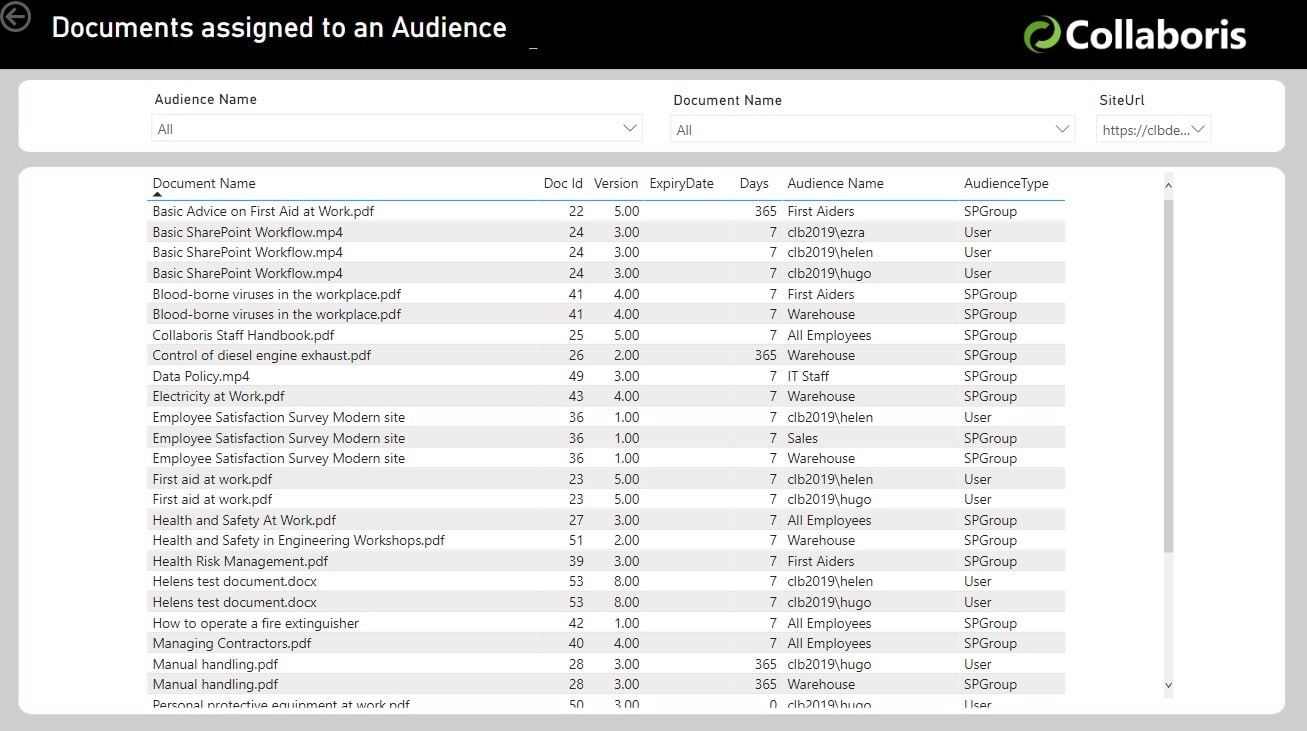Click the scrollbar down arrow
Screen dimensions: 1307x731
click(x=1167, y=686)
